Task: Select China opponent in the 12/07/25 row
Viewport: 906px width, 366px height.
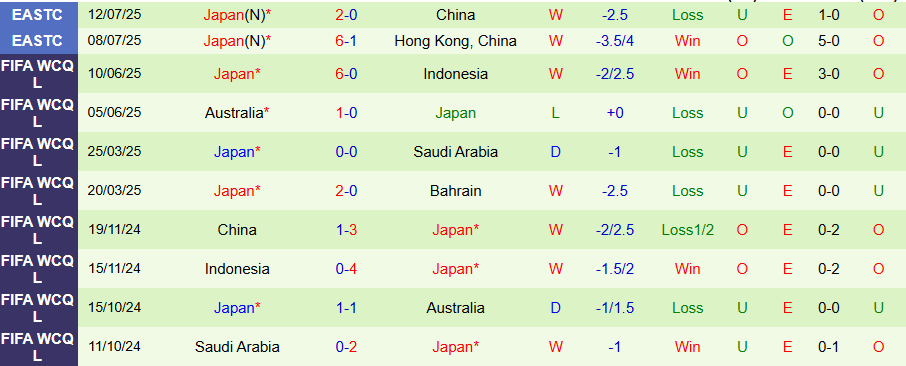Action: point(455,15)
